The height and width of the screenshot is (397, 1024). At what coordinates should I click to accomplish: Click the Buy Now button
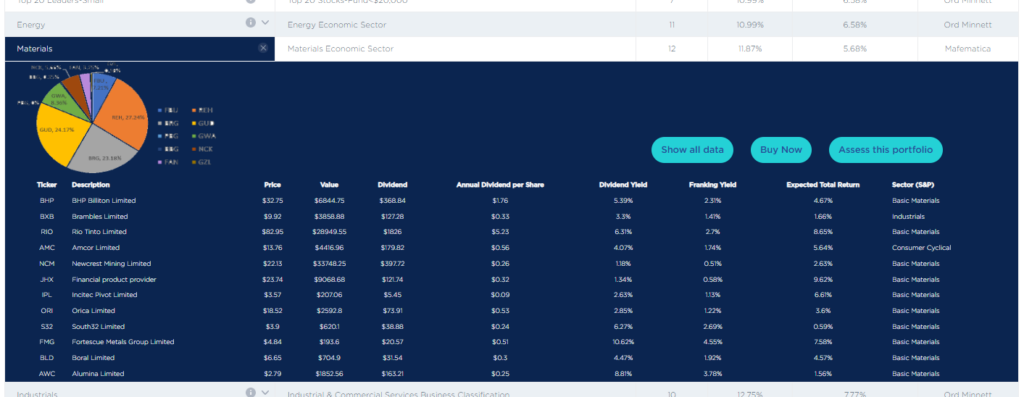tap(781, 150)
